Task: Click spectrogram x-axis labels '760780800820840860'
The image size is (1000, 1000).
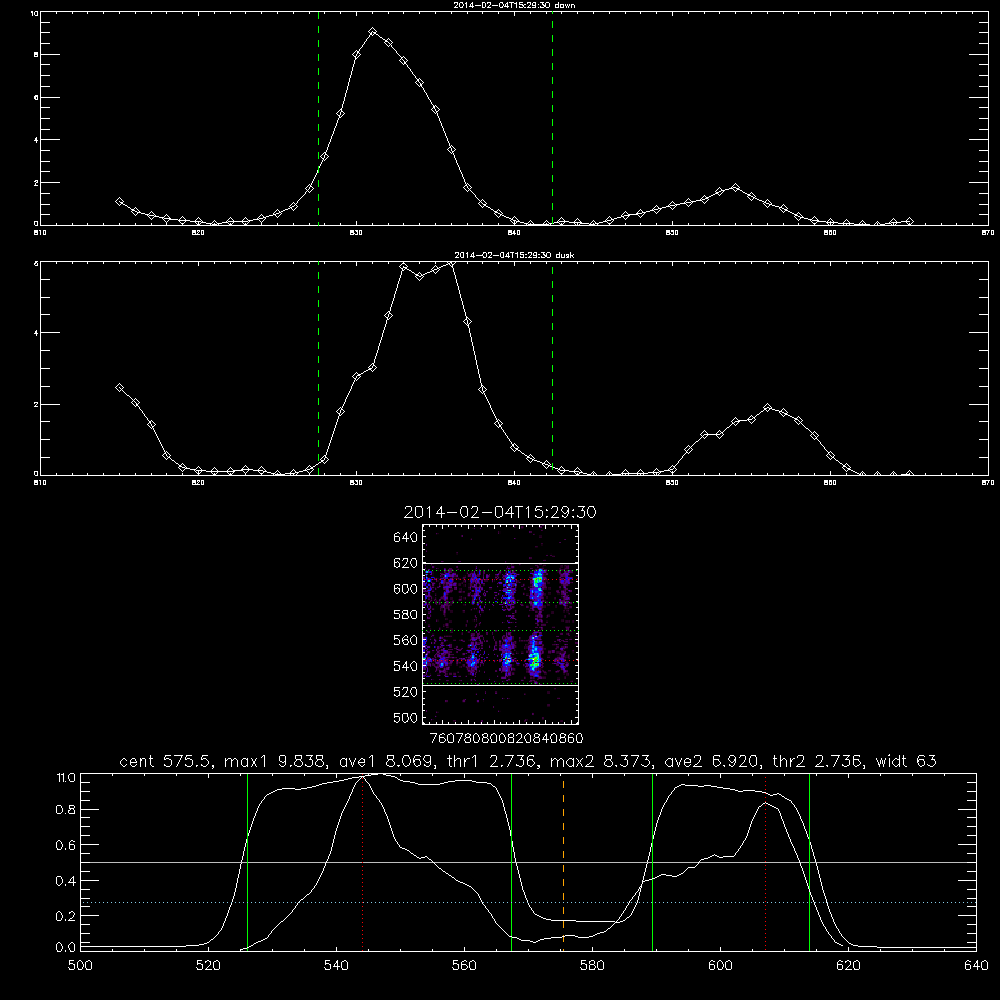Action: 507,739
